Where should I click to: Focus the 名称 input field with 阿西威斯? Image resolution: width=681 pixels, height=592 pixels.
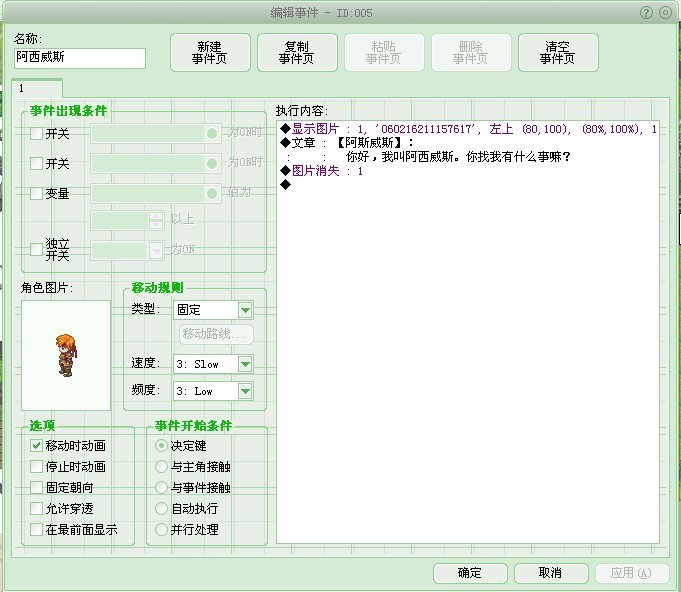[x=80, y=58]
